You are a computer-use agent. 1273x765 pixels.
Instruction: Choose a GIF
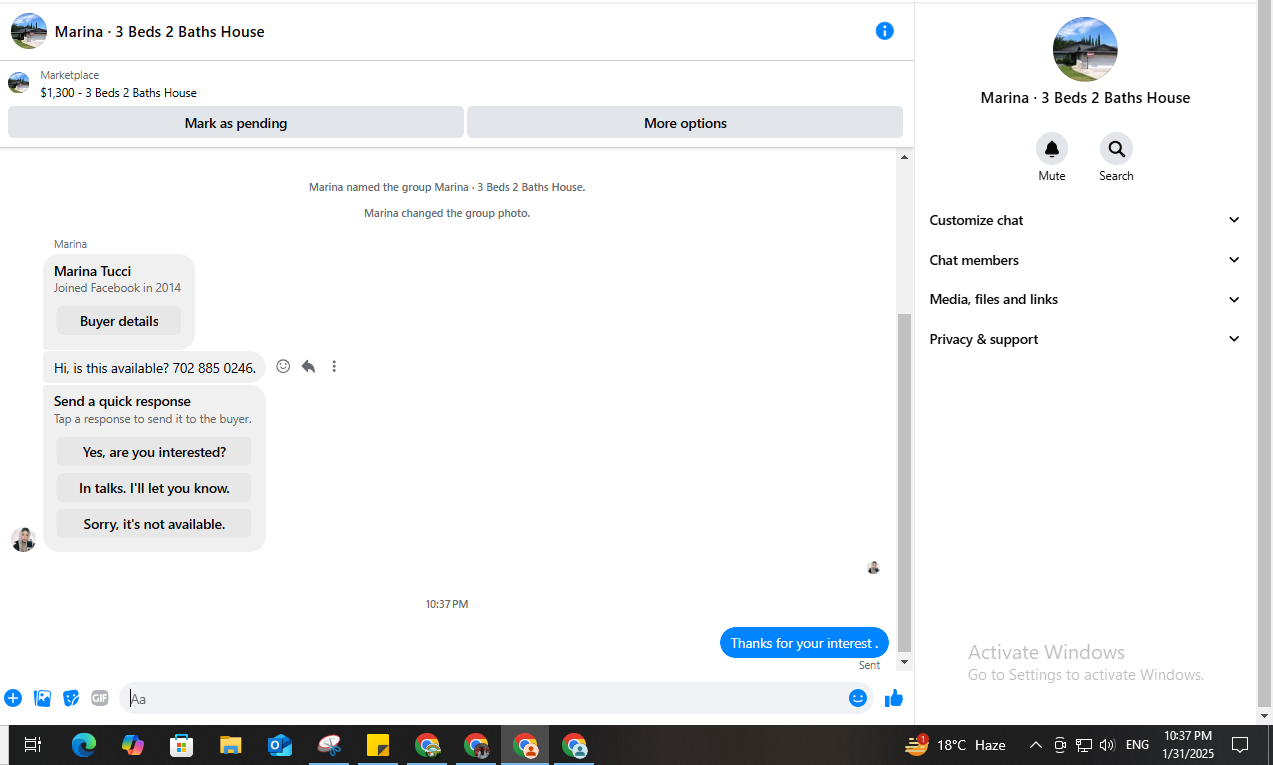point(100,698)
